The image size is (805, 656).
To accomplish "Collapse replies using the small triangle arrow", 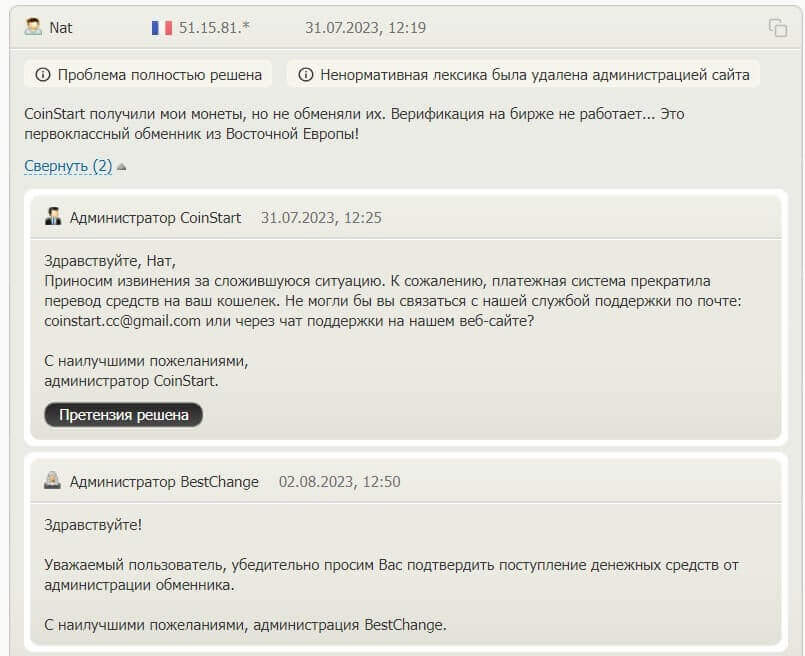I will (x=122, y=167).
